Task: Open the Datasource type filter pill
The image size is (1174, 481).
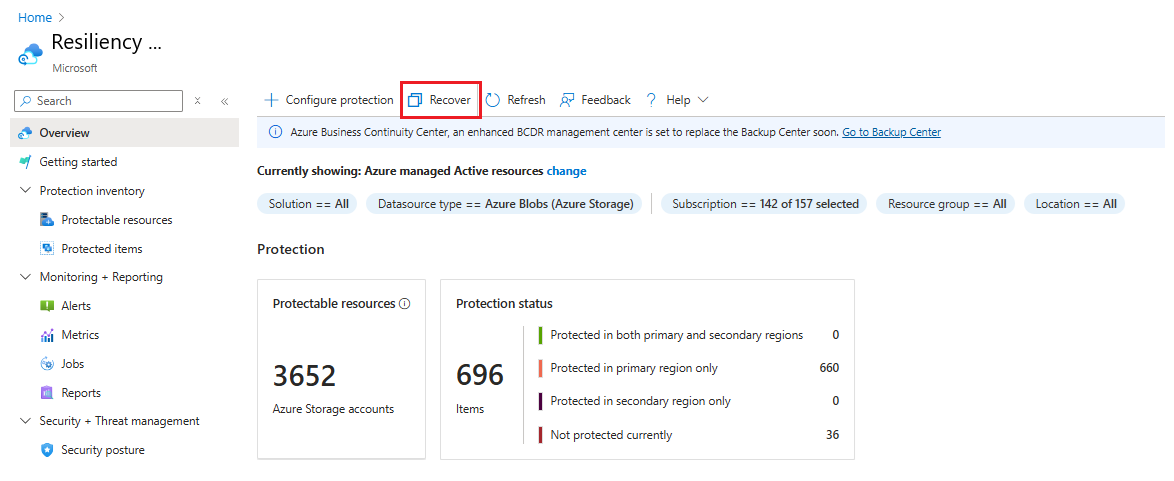Action: tap(504, 204)
